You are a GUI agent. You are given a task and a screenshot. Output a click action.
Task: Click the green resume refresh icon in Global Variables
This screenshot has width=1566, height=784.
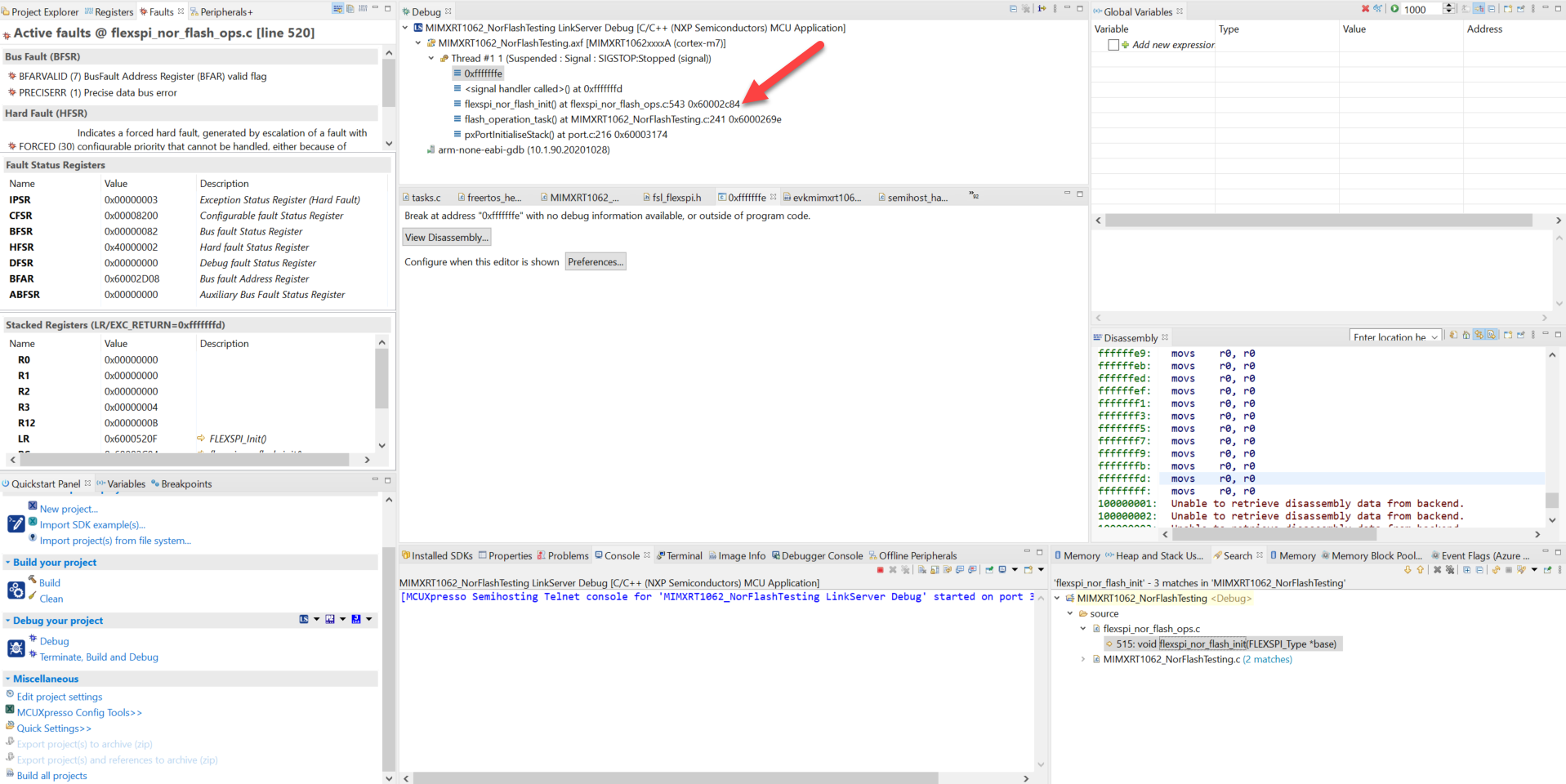(x=1394, y=11)
